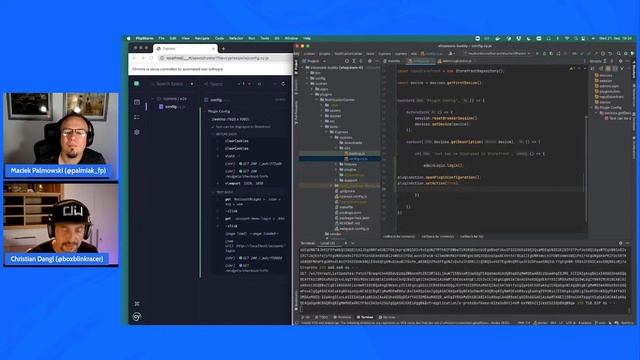Click Cypress logo at bottom of sidebar
Screen dimensions: 640x360
[137, 317]
